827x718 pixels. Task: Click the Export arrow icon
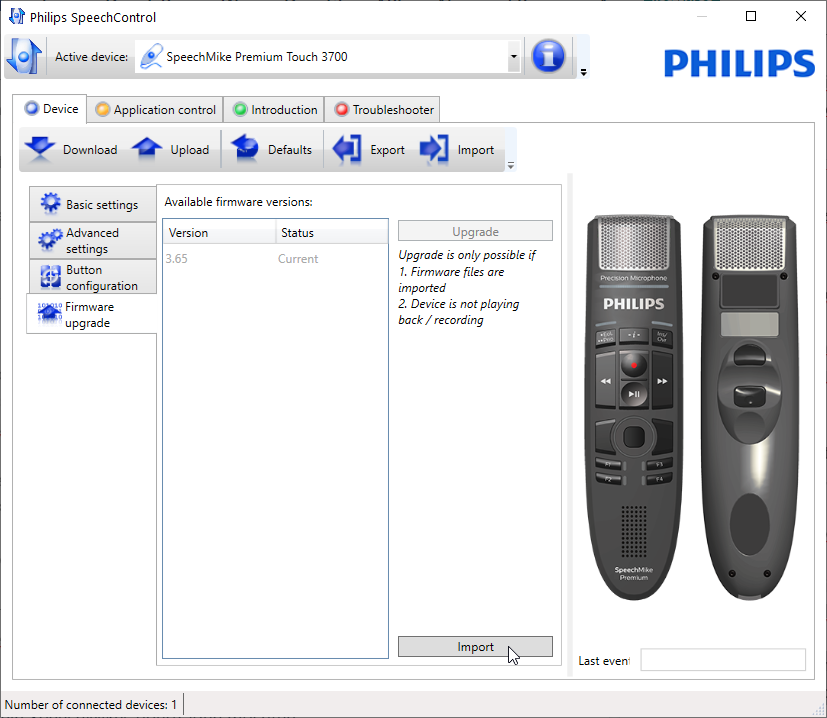click(x=347, y=149)
